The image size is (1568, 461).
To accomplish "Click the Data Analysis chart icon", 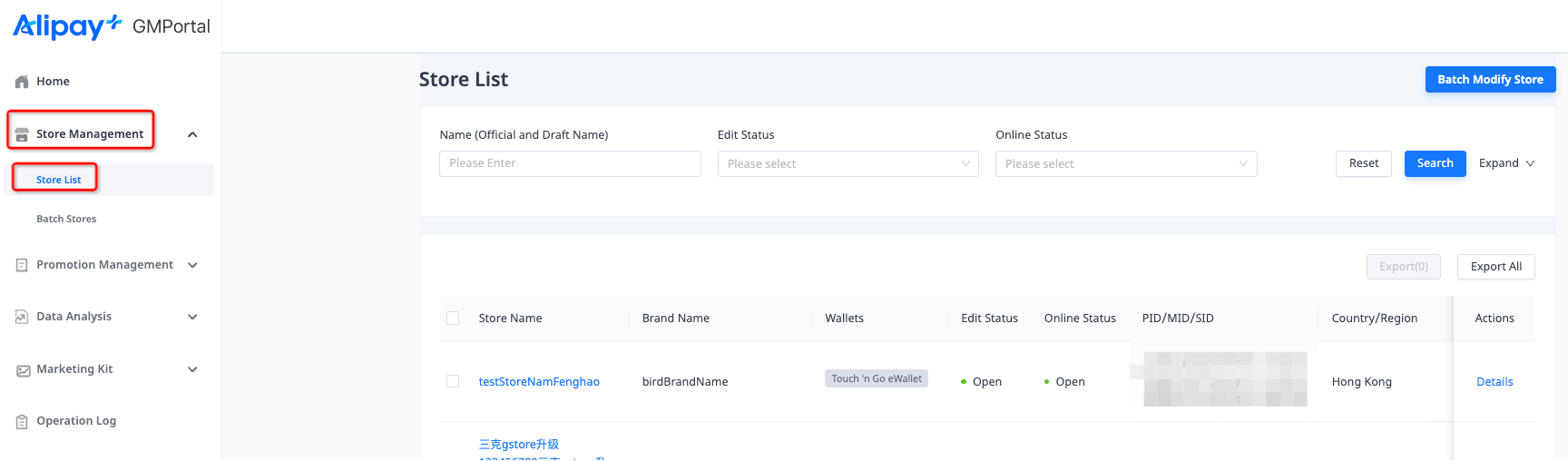I will click(x=22, y=317).
